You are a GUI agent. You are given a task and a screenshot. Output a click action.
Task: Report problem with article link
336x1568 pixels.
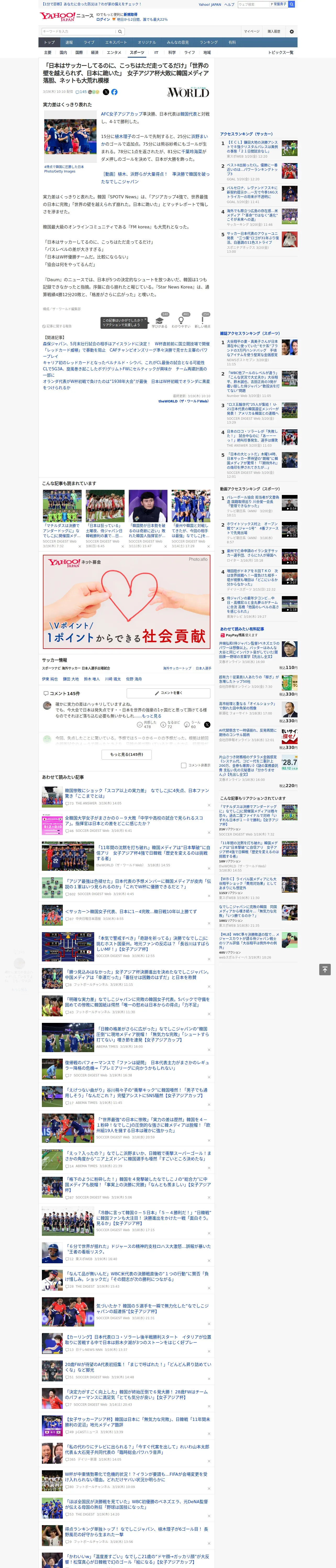point(57,326)
